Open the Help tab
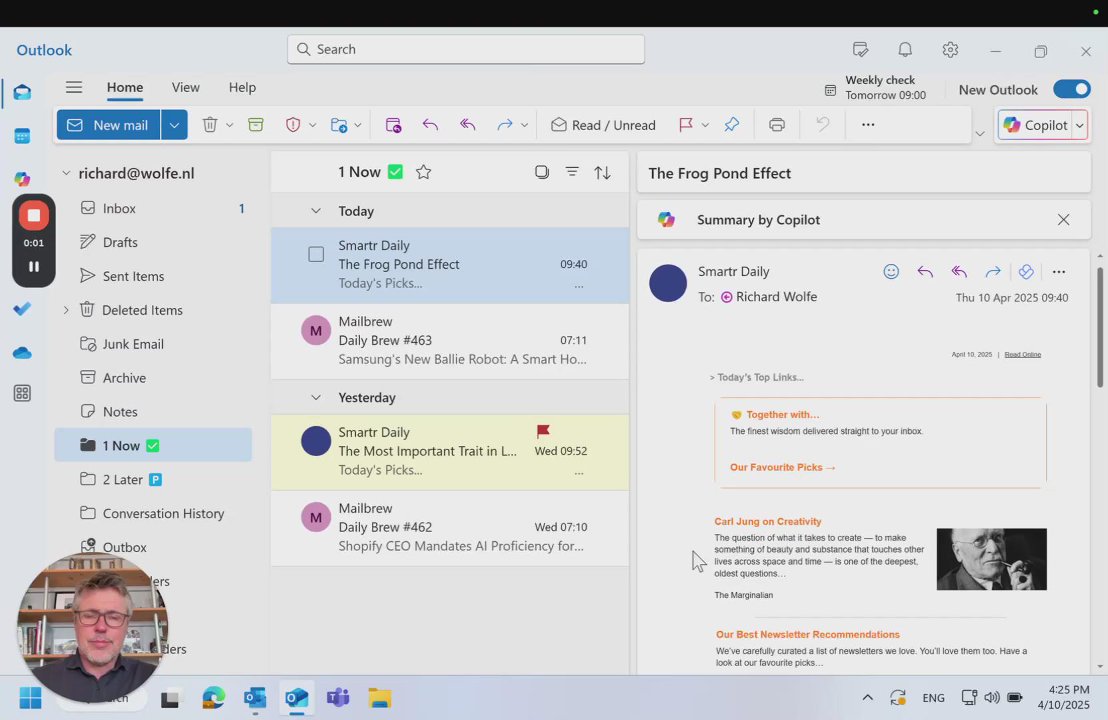Image resolution: width=1108 pixels, height=720 pixels. tap(242, 88)
